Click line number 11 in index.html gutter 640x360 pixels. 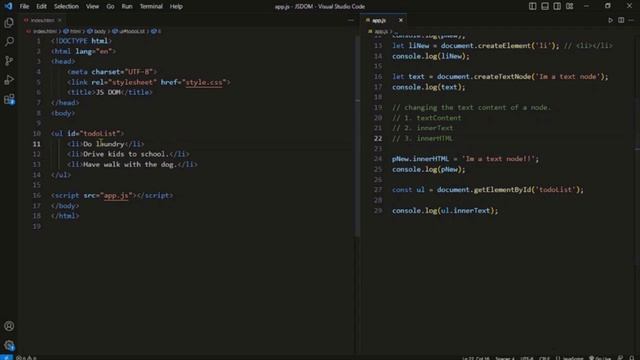(x=37, y=144)
